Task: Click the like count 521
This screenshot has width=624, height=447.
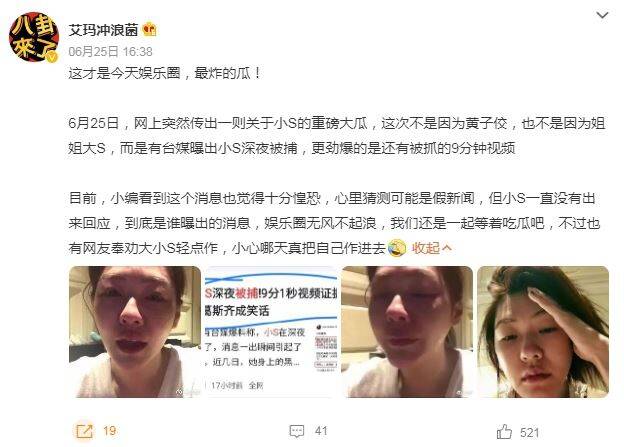Action: (529, 432)
